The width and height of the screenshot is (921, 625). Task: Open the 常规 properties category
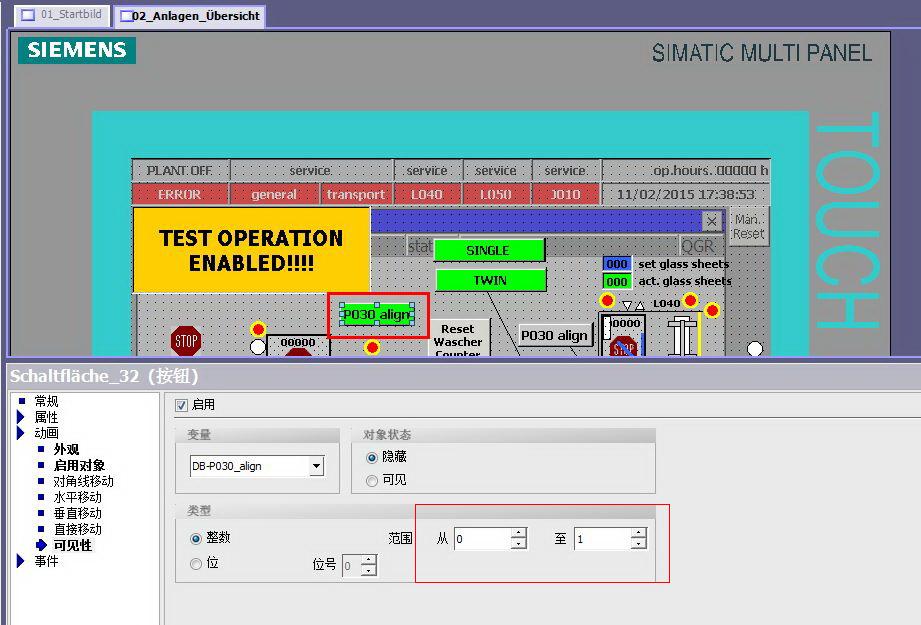46,401
